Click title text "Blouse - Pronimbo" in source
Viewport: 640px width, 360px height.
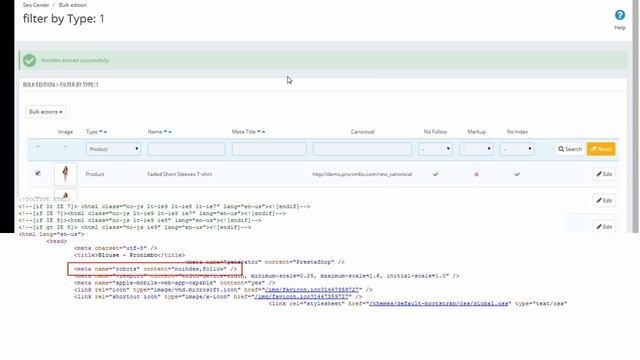coord(127,255)
